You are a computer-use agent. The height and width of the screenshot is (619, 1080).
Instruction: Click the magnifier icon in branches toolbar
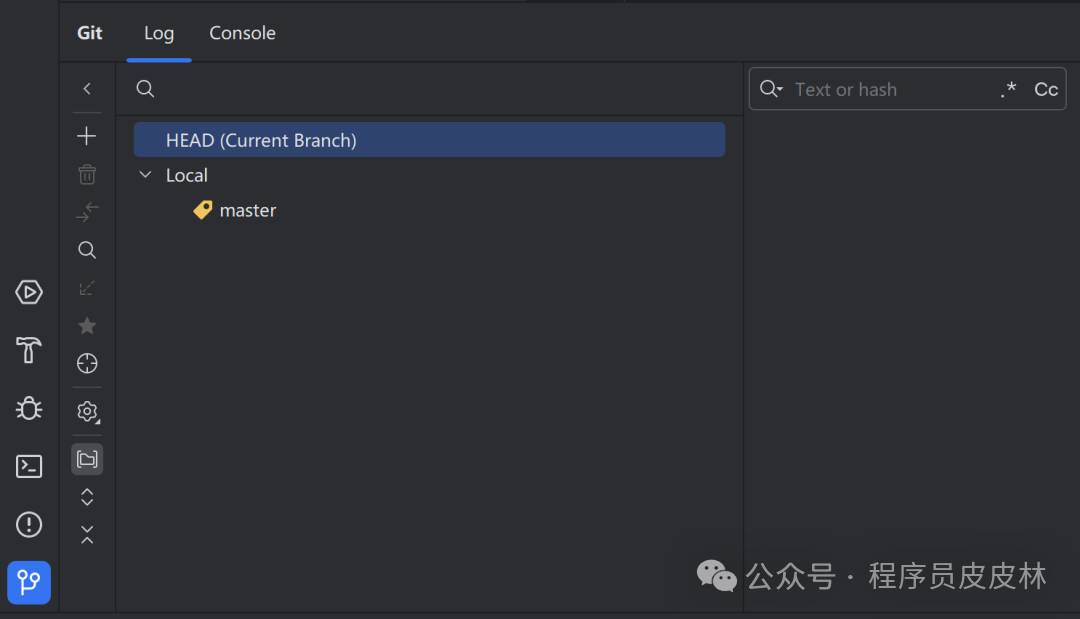tap(87, 250)
